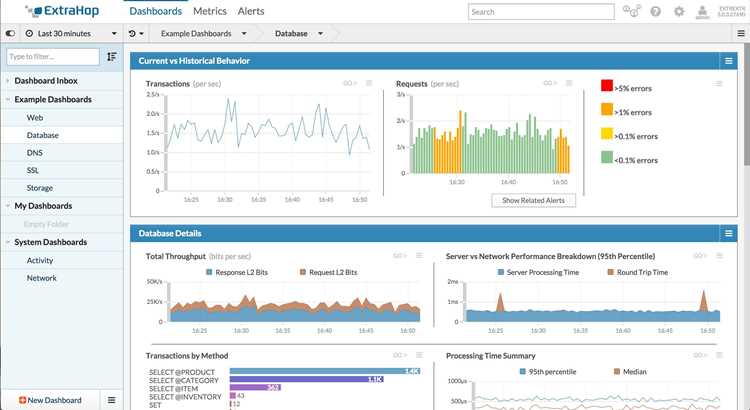
Task: Switch to the Alerts tab
Action: (x=251, y=11)
